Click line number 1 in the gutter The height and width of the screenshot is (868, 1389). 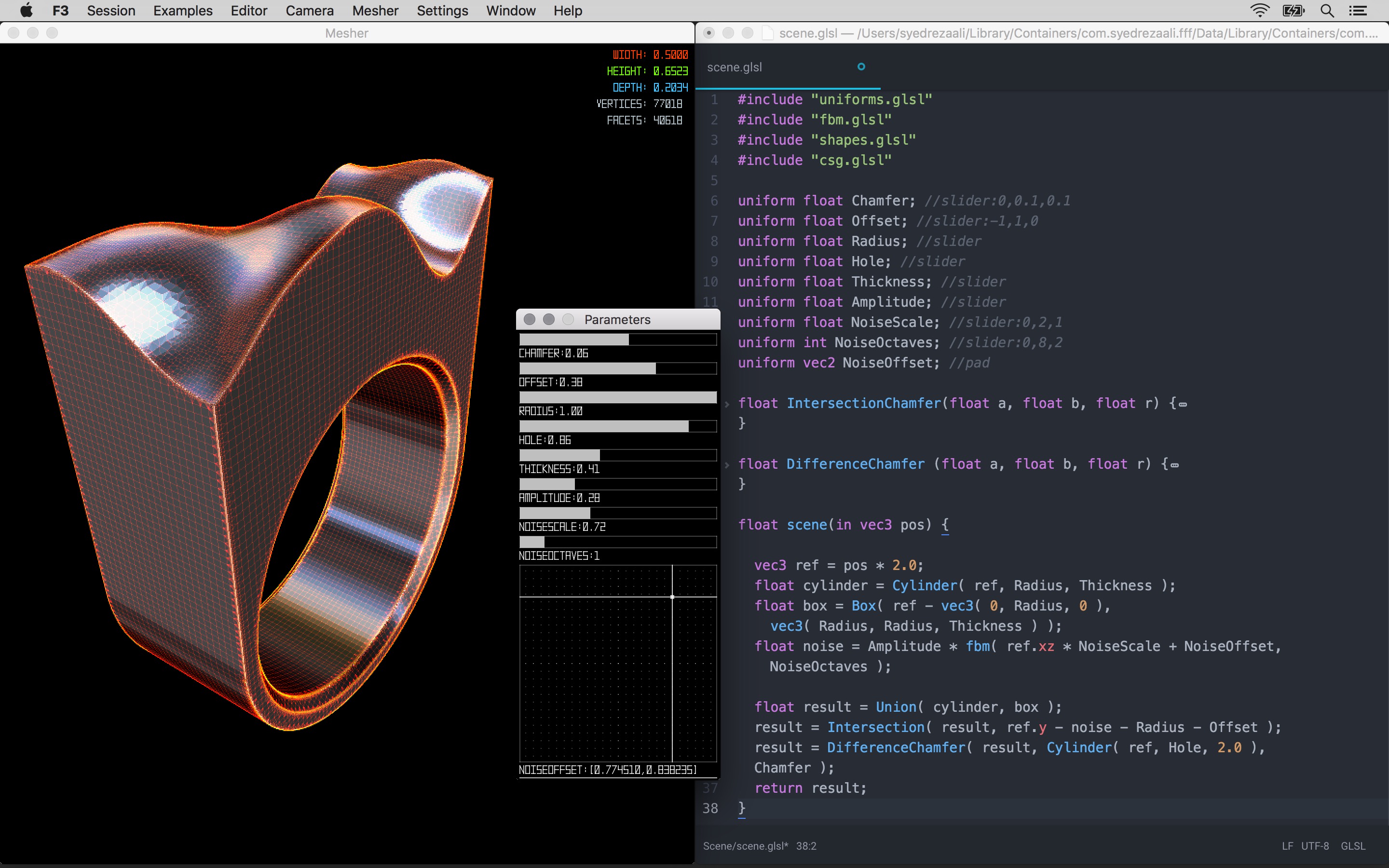tap(714, 99)
